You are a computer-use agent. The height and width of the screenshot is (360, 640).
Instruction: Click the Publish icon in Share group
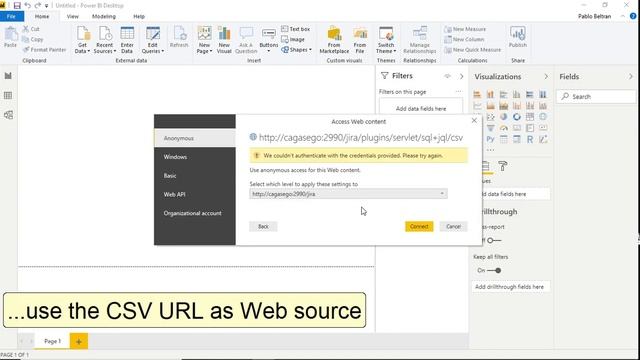point(518,33)
